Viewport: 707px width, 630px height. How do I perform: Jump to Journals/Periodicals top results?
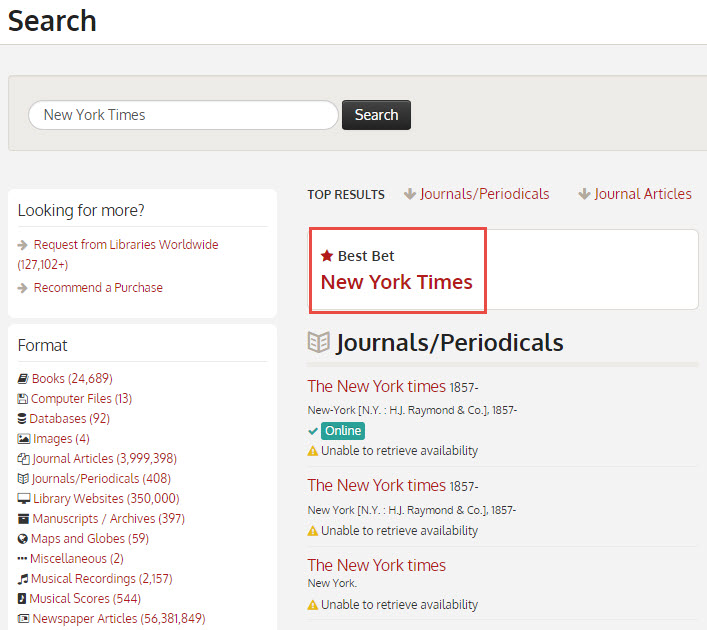point(485,194)
